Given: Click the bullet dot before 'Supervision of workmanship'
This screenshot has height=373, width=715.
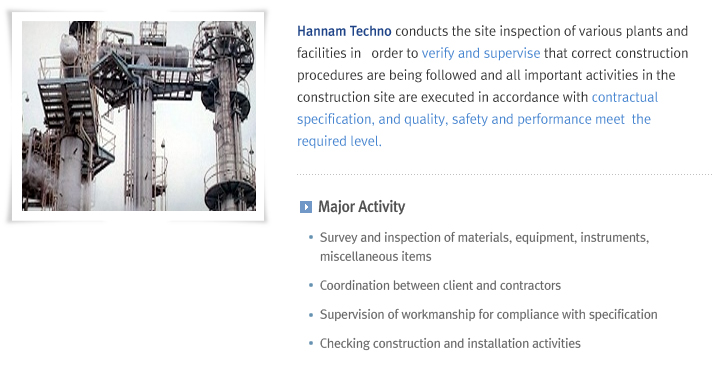Looking at the screenshot, I should coord(311,315).
